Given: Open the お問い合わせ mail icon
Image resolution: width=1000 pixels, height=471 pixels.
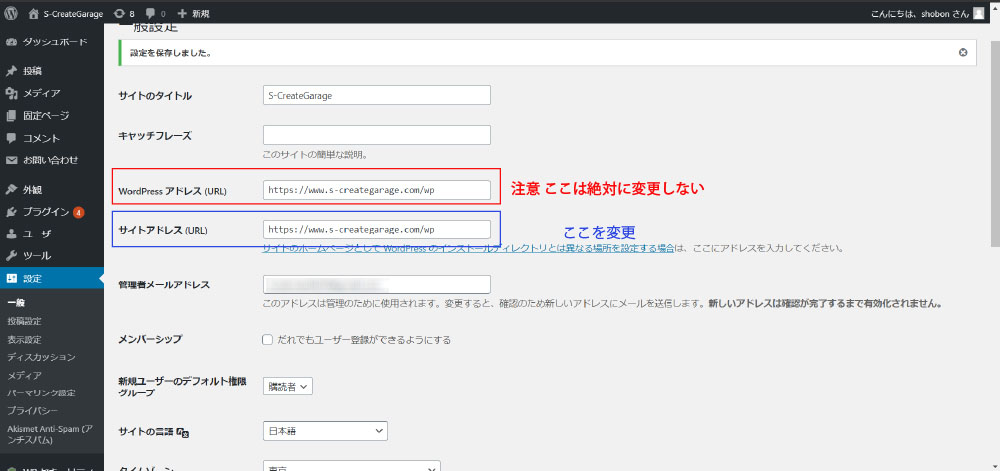Looking at the screenshot, I should click(x=11, y=160).
